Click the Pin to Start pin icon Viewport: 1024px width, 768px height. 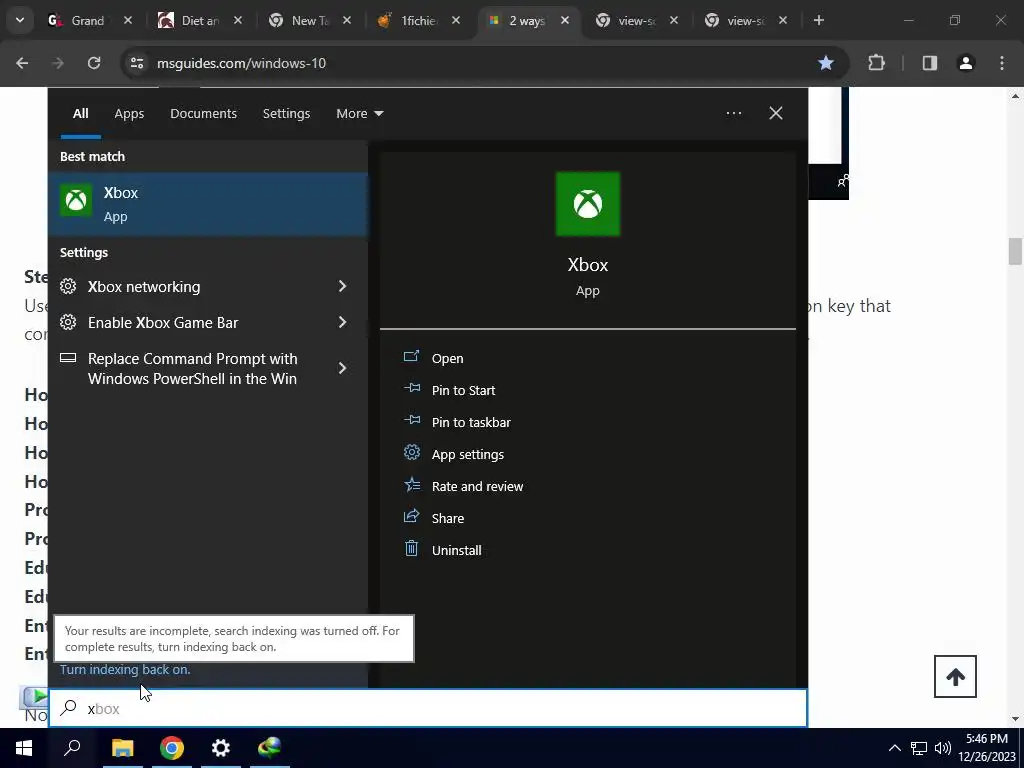click(x=411, y=389)
